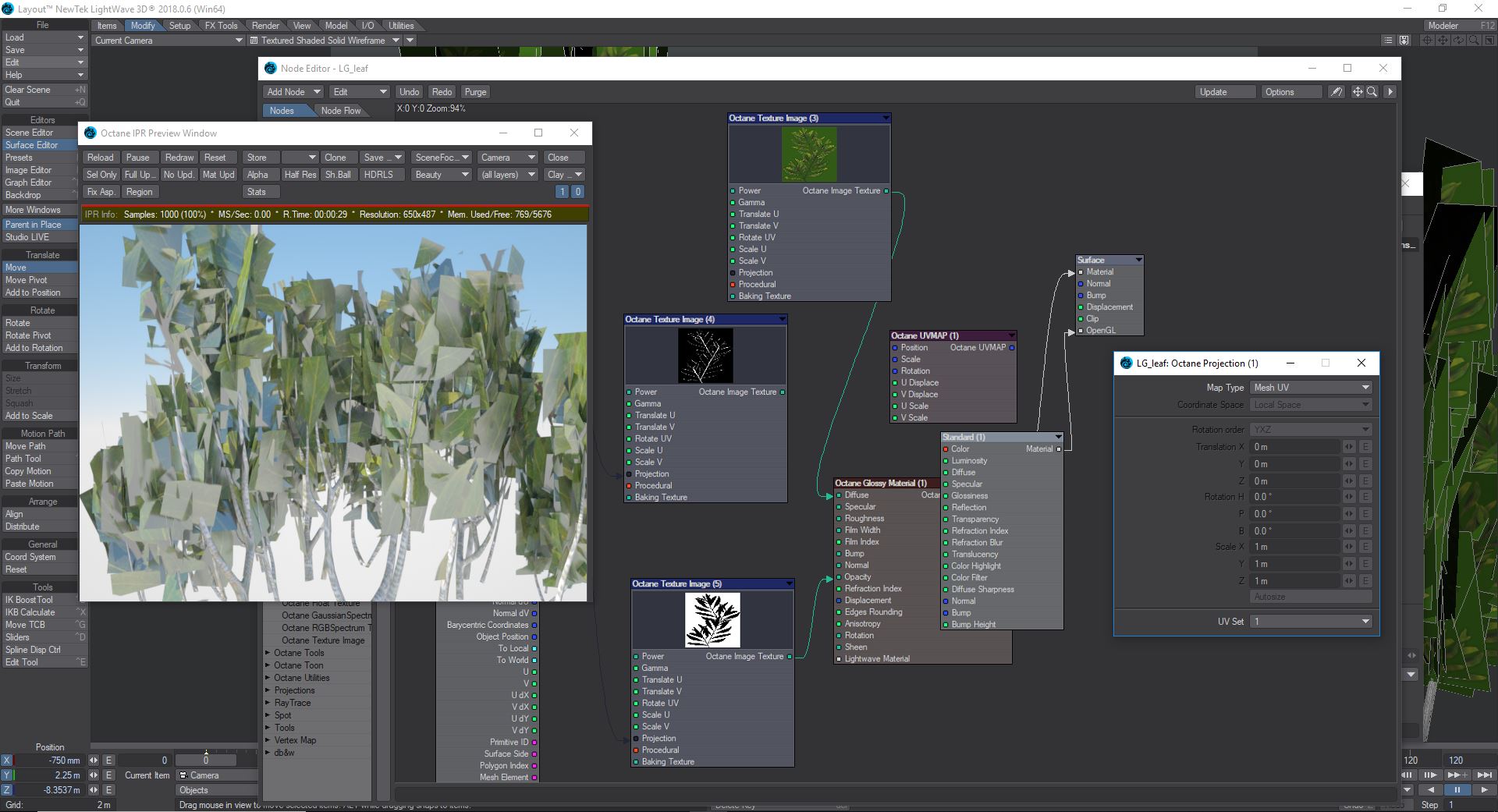
Task: Toggle Mat Upd in IPR window
Action: coord(218,175)
